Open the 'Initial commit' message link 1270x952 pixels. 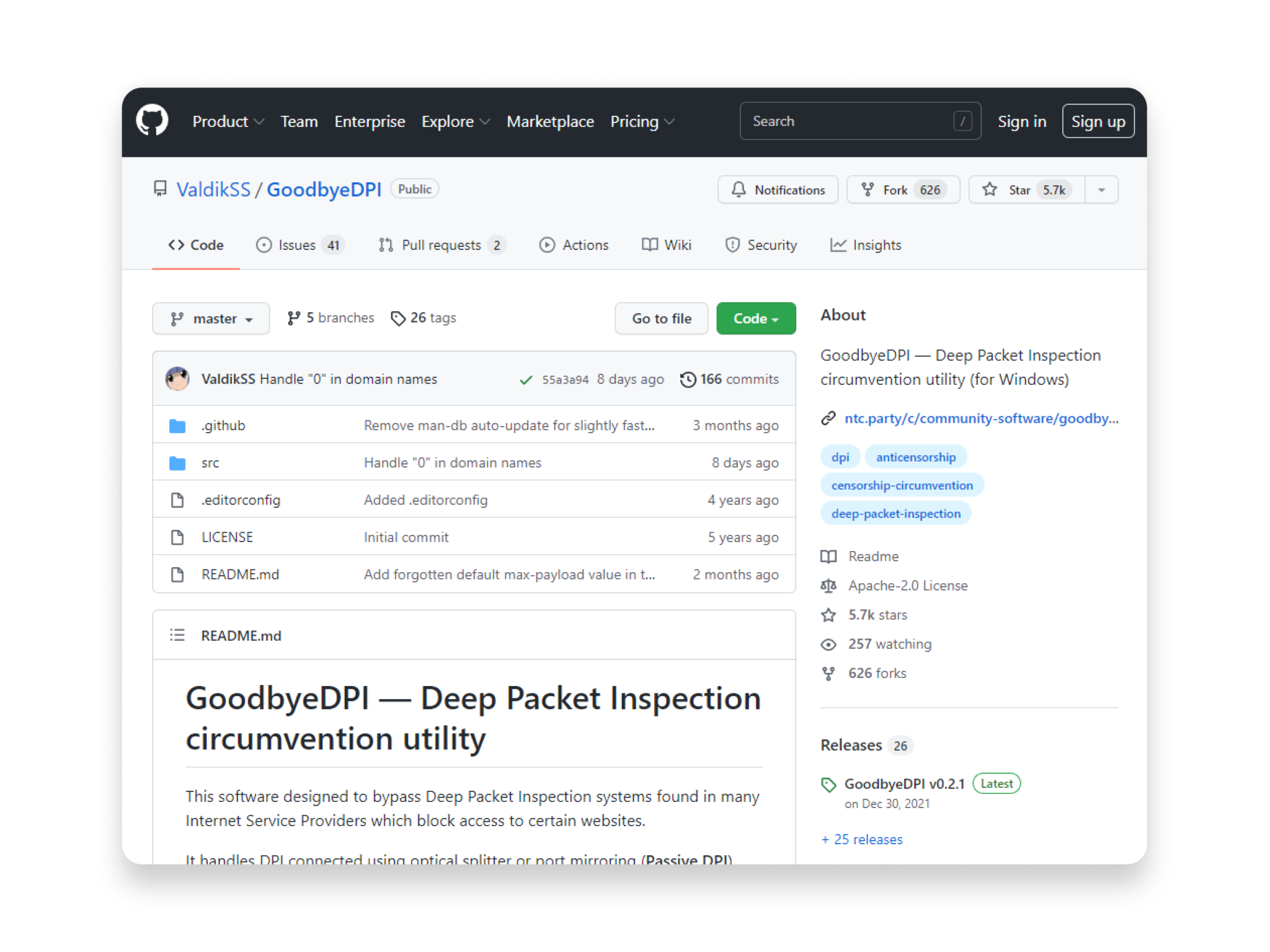pyautogui.click(x=406, y=537)
